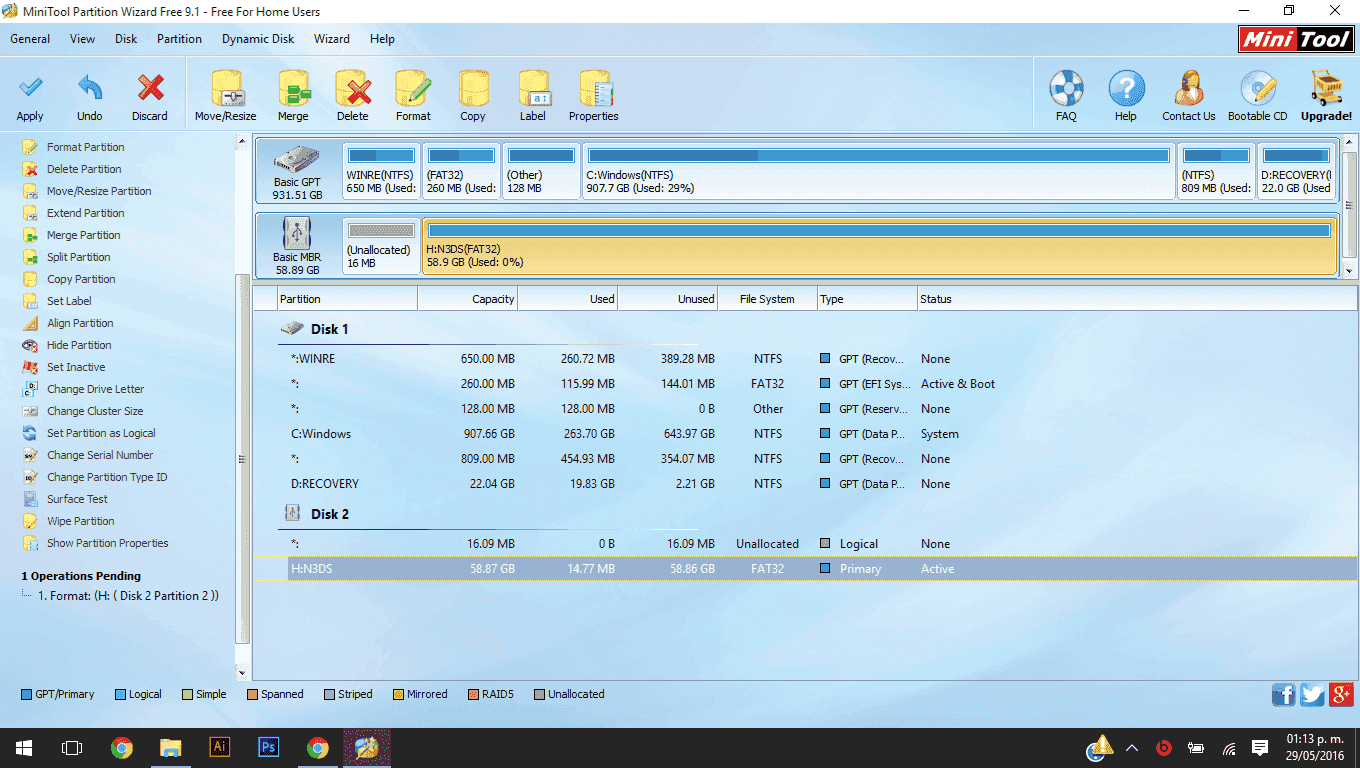Viewport: 1360px width, 768px height.
Task: Apply pending operations with the Apply button
Action: (x=30, y=97)
